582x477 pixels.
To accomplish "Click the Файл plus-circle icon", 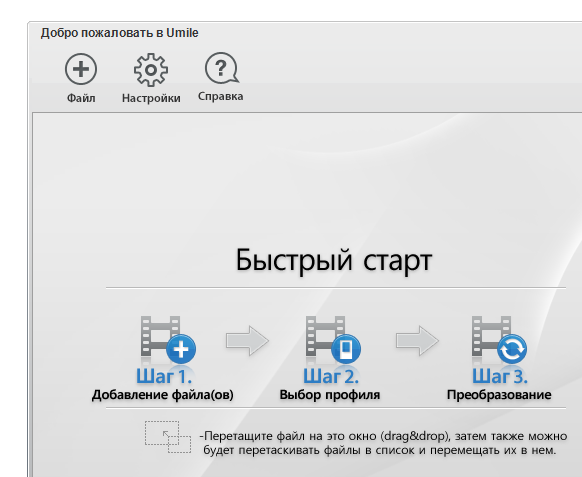I will coord(81,69).
